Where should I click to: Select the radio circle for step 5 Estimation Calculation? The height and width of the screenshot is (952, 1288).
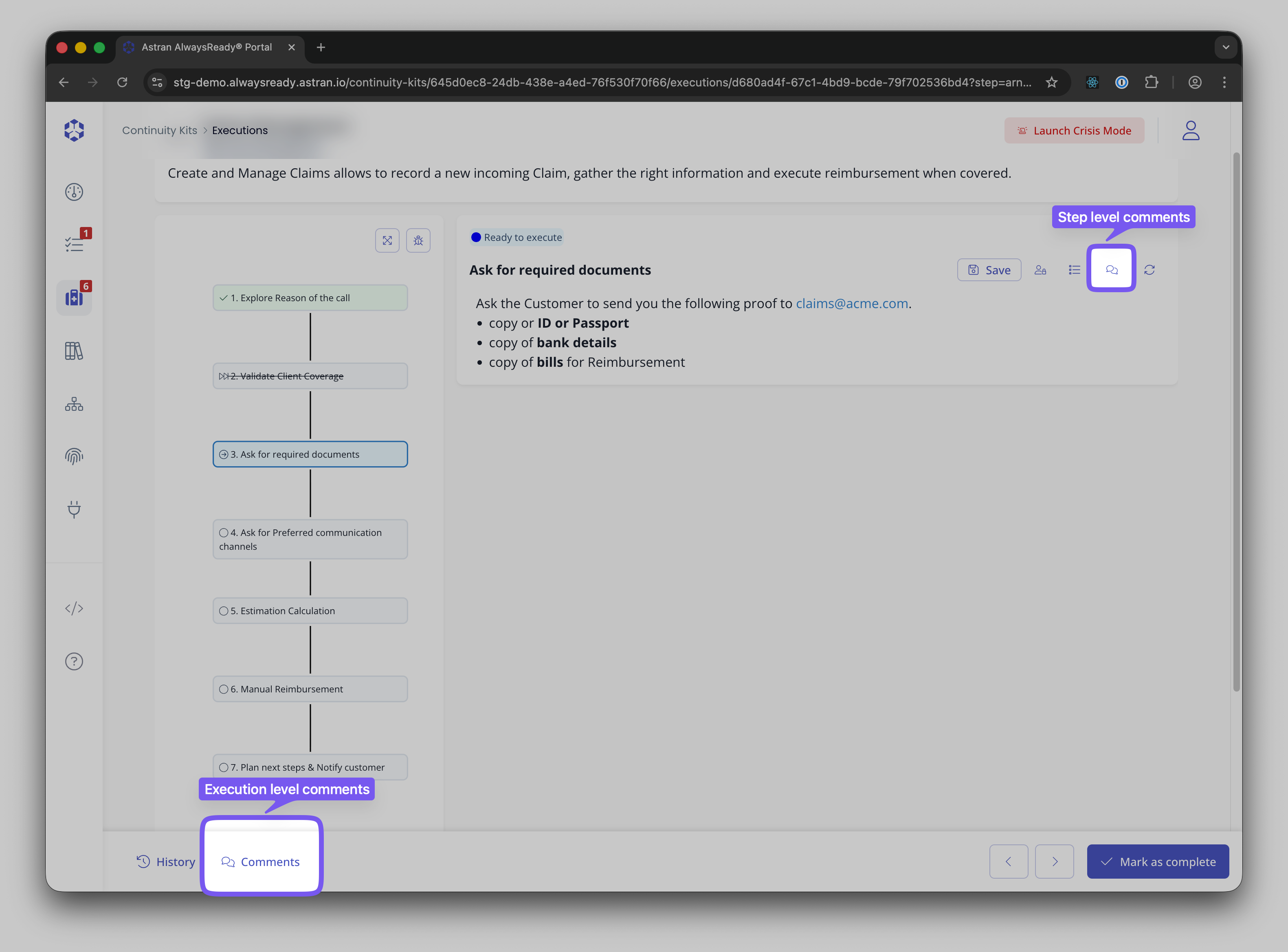tap(224, 610)
